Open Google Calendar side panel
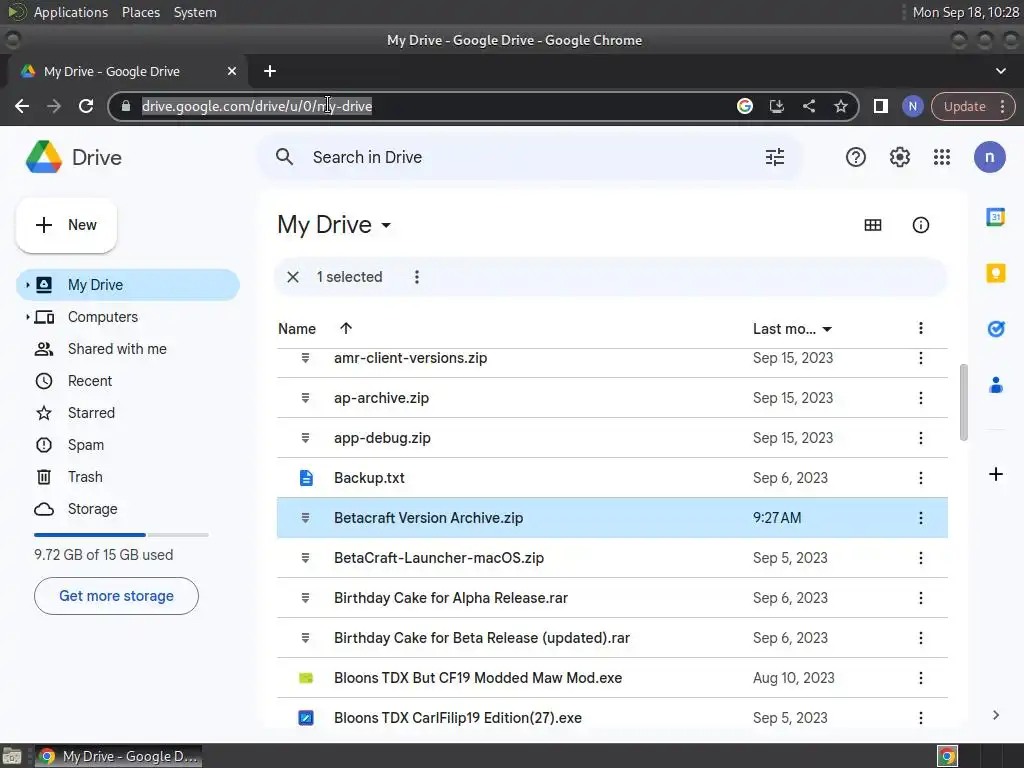 pos(995,217)
